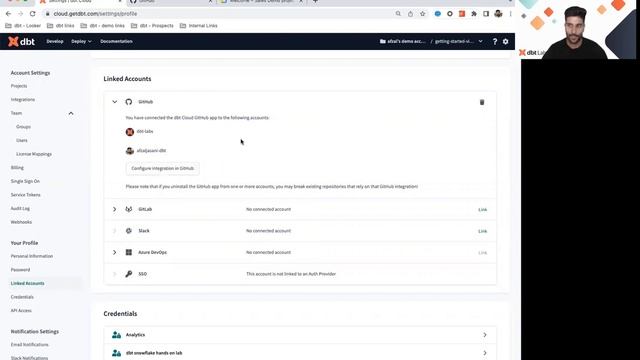Click the Azure DevOps logo icon

[129, 252]
